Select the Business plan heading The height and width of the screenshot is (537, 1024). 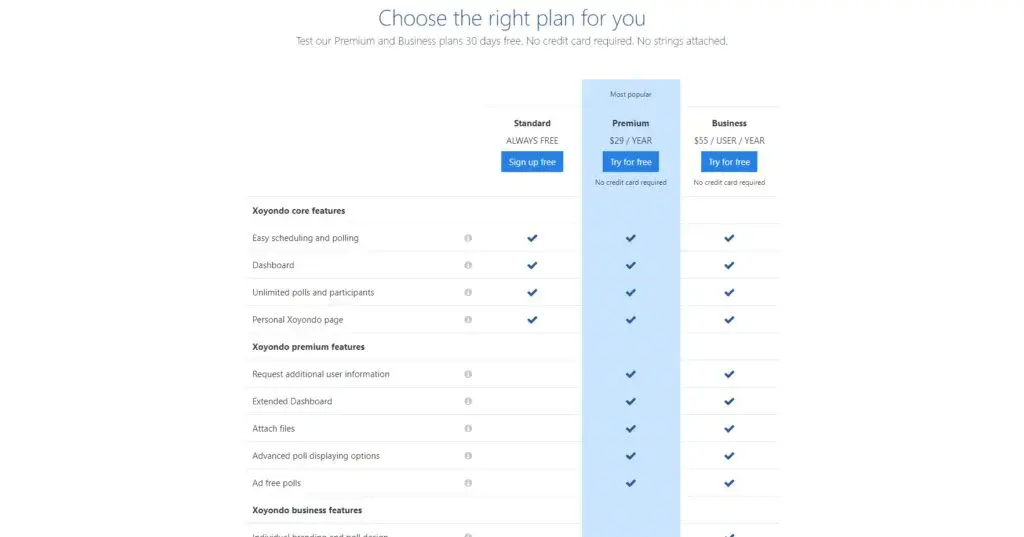click(729, 123)
